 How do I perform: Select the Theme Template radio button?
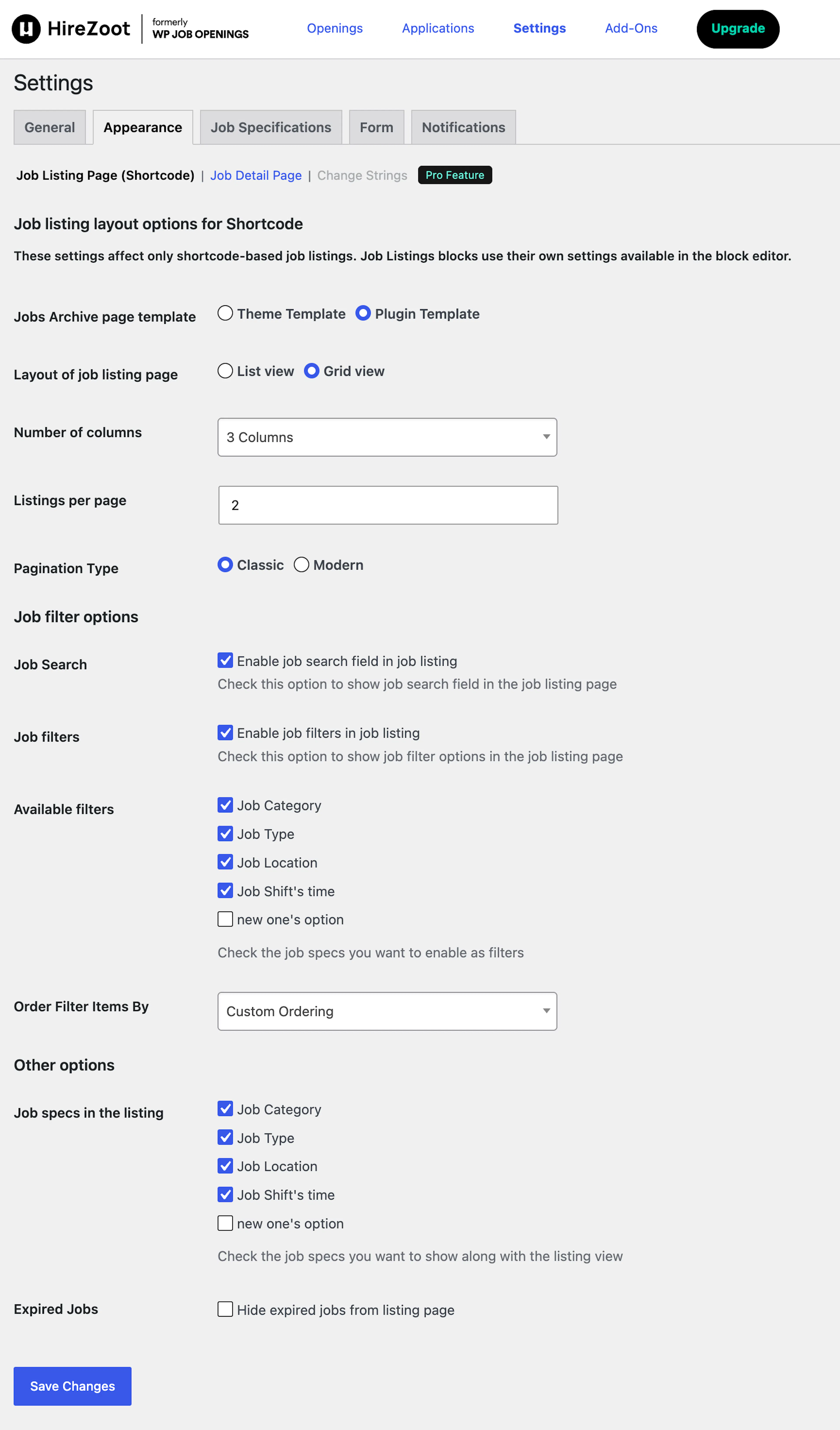click(x=225, y=313)
